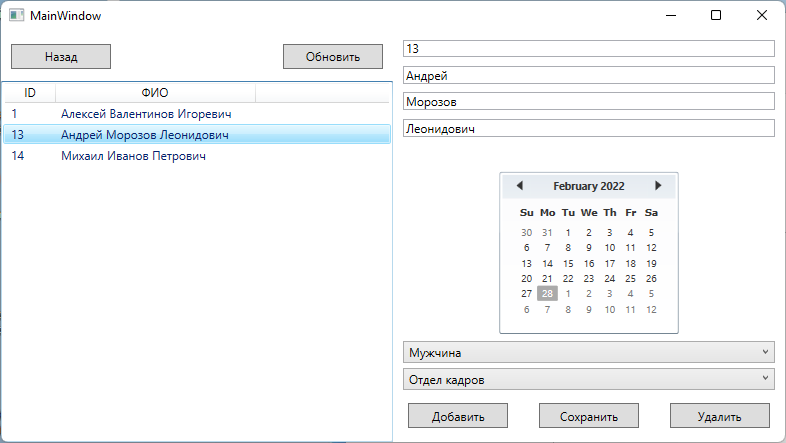Sort list by ID column header
Viewport: 786px width, 443px height.
tap(30, 93)
